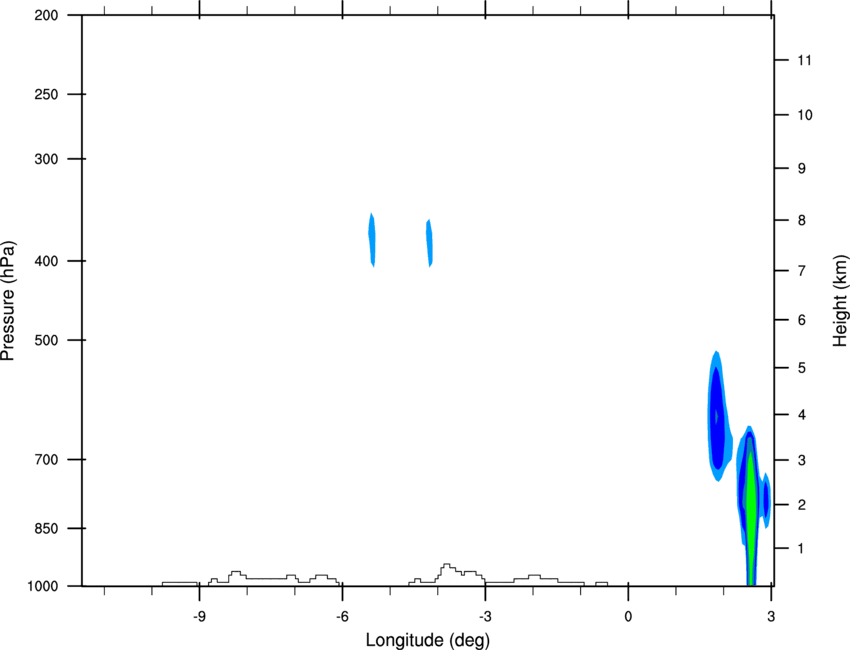Click the -9 longitude tick label
850x650 pixels.
coord(199,616)
